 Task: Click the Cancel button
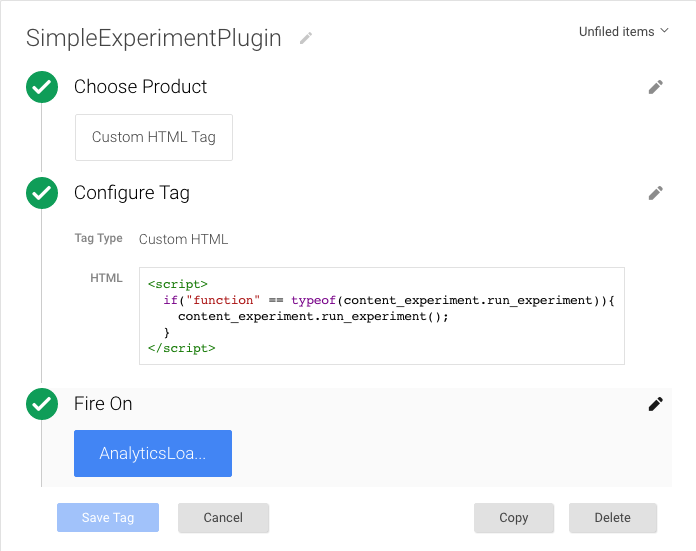coord(223,517)
